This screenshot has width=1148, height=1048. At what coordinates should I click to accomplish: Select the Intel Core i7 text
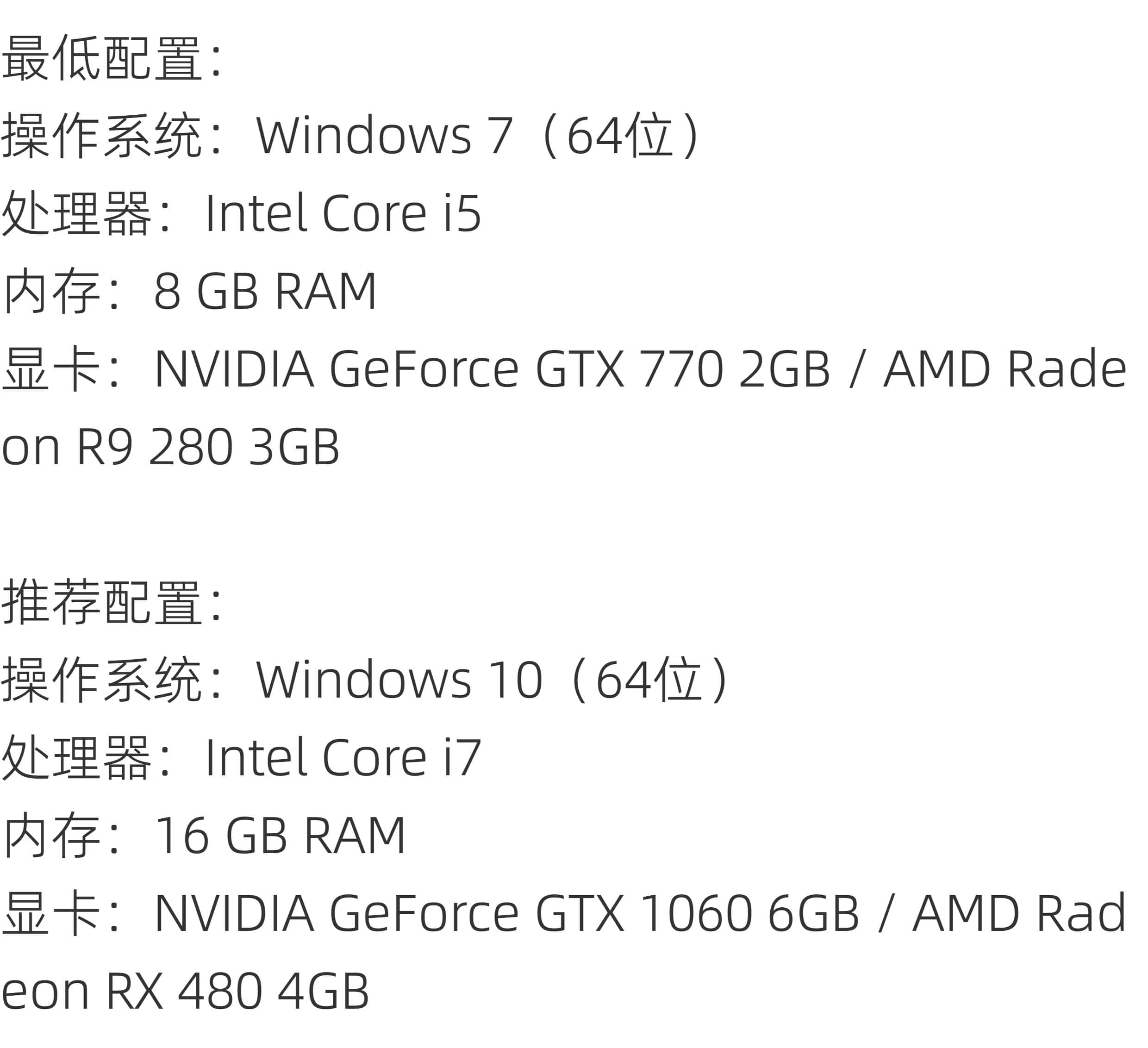click(343, 757)
